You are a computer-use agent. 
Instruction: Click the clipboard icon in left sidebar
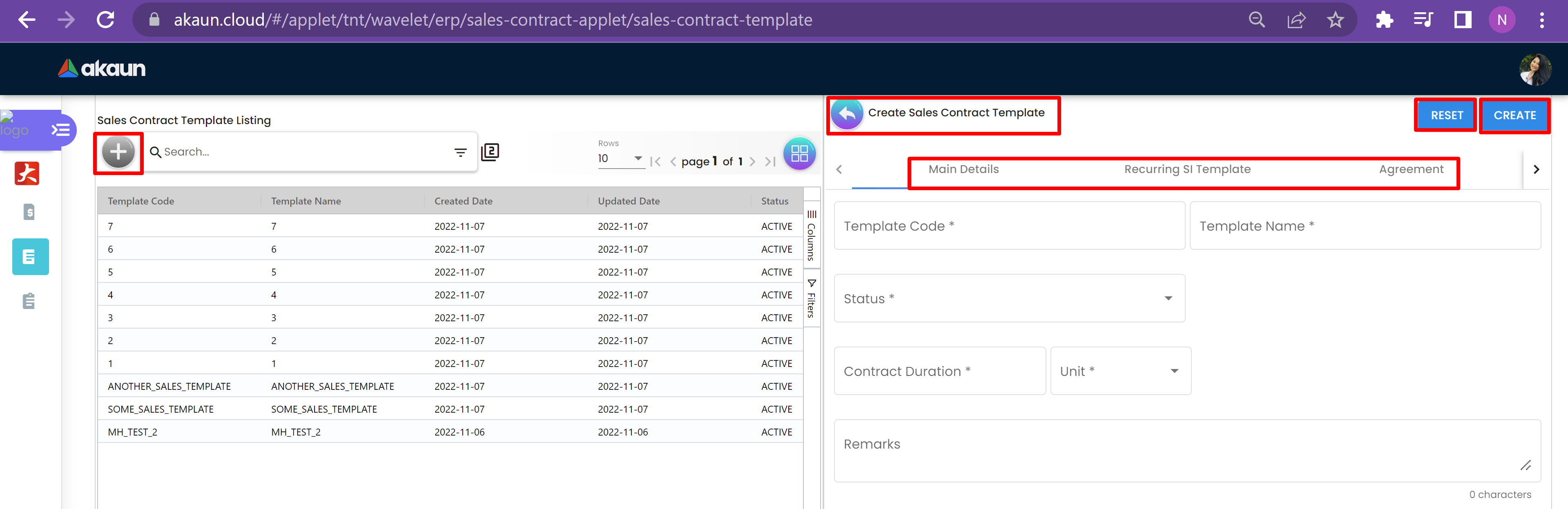pyautogui.click(x=29, y=301)
